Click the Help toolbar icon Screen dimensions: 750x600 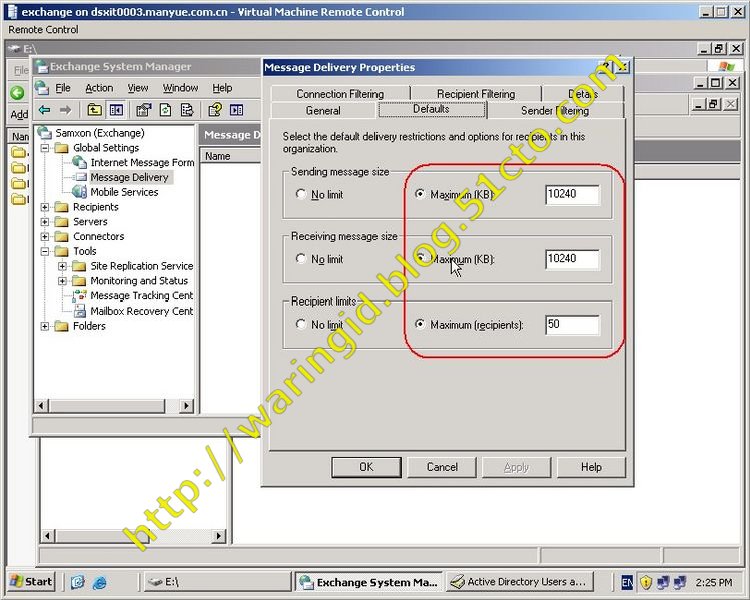(x=214, y=110)
